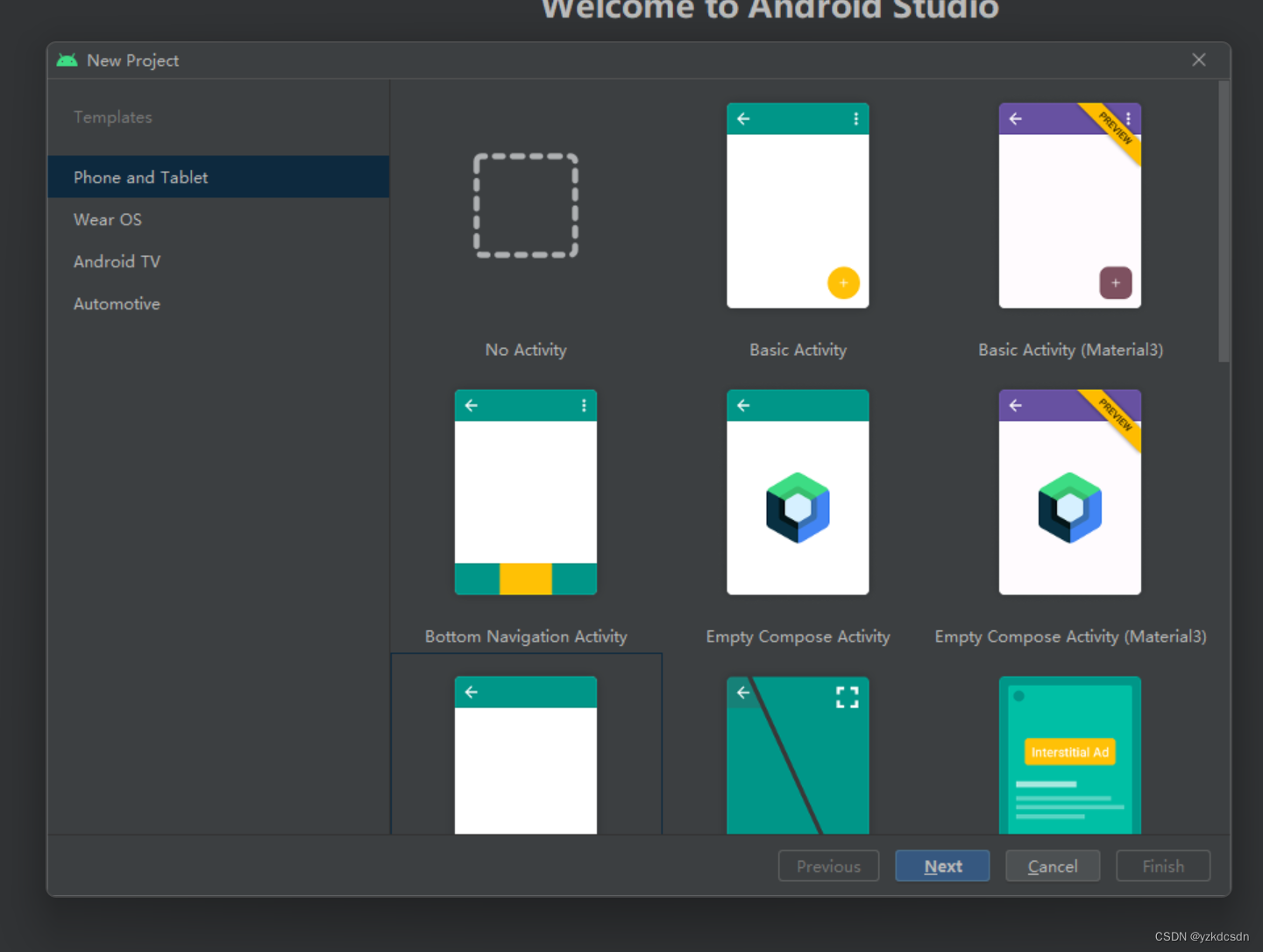Viewport: 1263px width, 952px height.
Task: Click the "Templates" heading in sidebar
Action: point(112,117)
